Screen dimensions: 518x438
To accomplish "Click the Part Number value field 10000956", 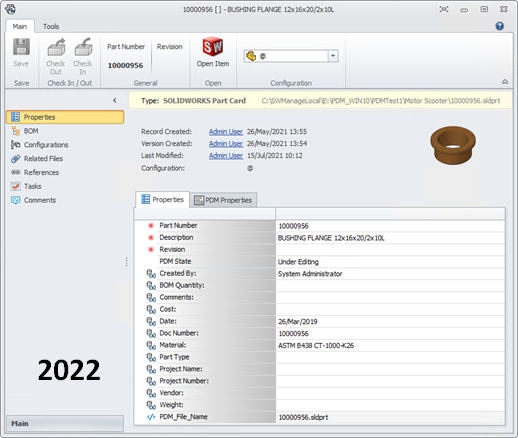I will (390, 226).
